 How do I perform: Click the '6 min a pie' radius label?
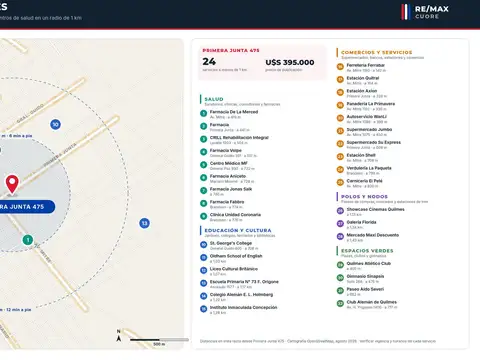click(16, 136)
